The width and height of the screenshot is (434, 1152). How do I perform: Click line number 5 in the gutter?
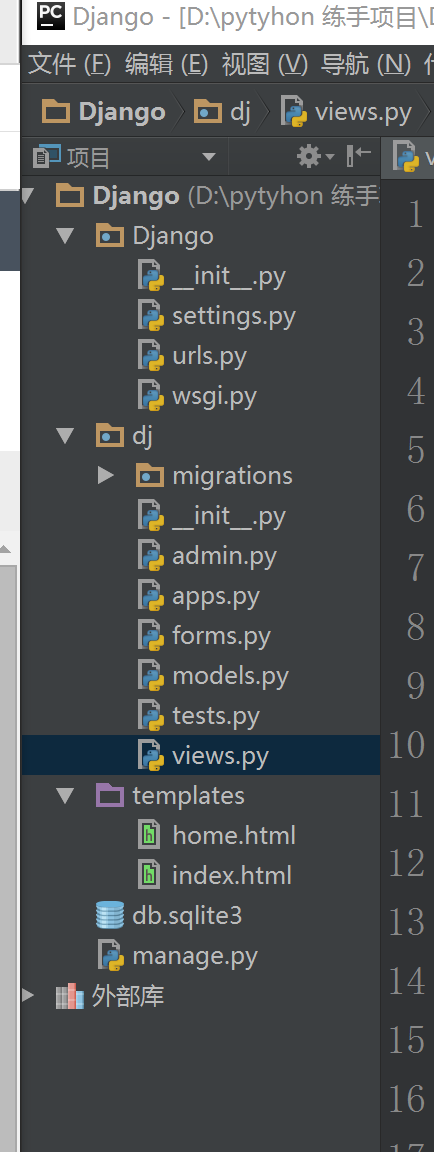click(x=416, y=450)
